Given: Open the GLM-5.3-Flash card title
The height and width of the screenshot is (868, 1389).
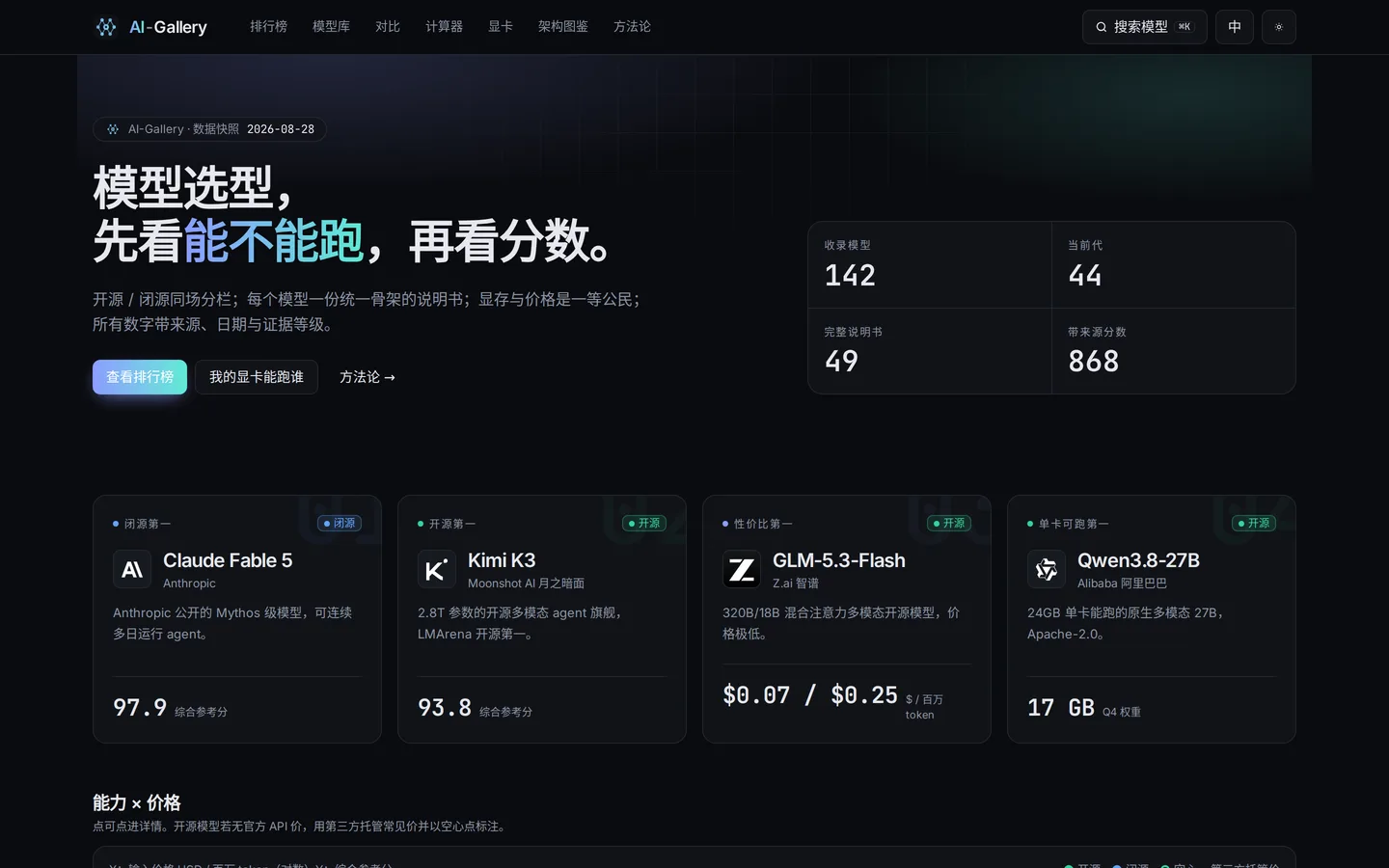Looking at the screenshot, I should click(839, 560).
